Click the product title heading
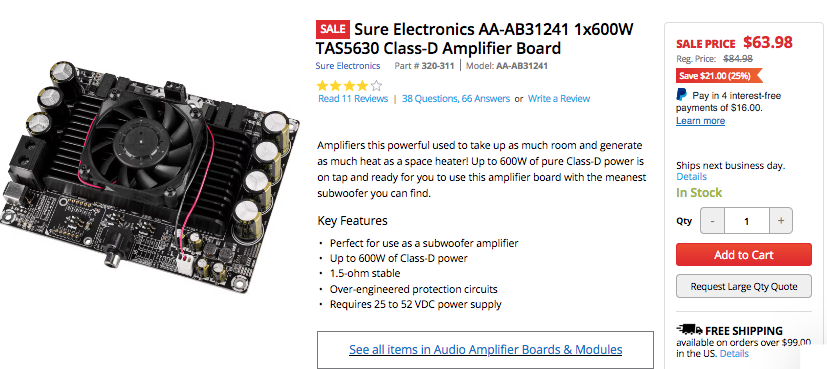Screen dimensions: 827x369 475,38
